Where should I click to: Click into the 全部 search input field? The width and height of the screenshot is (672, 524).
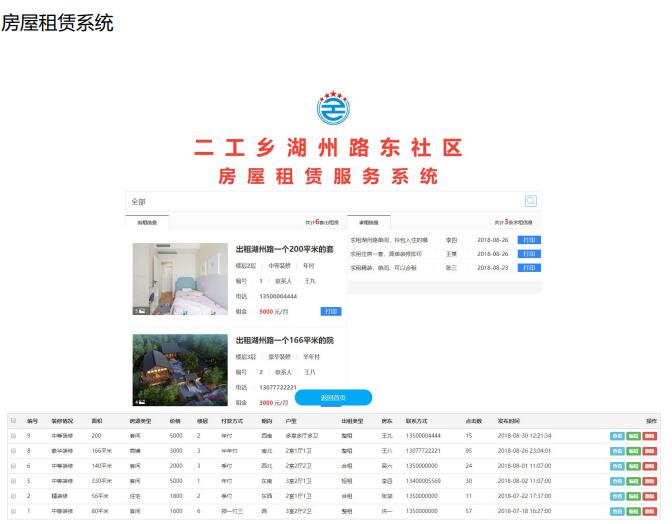coord(325,201)
